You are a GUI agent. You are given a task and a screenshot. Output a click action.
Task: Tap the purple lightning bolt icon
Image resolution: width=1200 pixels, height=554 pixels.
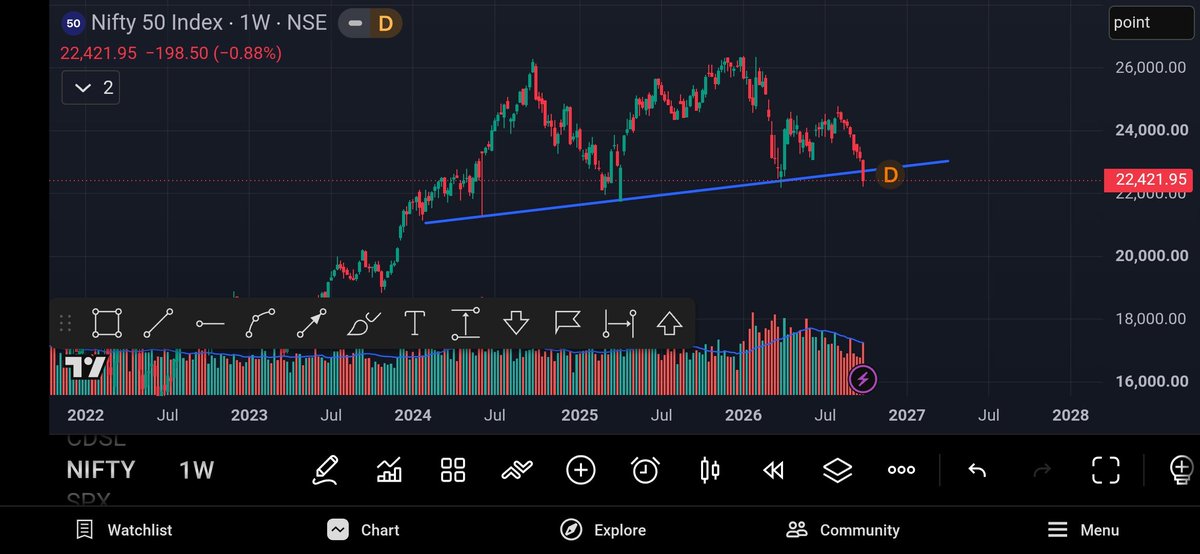pyautogui.click(x=864, y=379)
